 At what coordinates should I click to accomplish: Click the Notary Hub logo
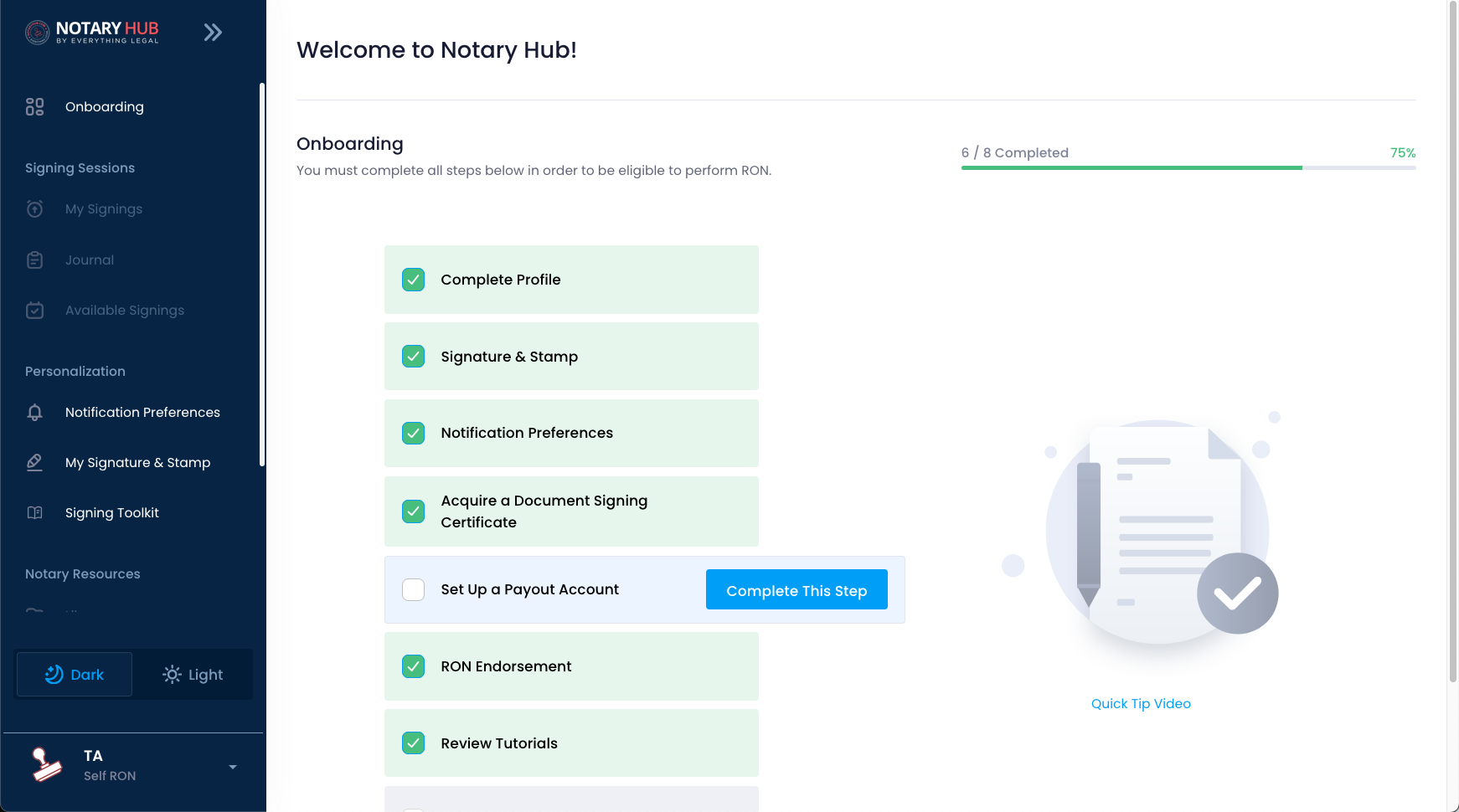coord(92,33)
